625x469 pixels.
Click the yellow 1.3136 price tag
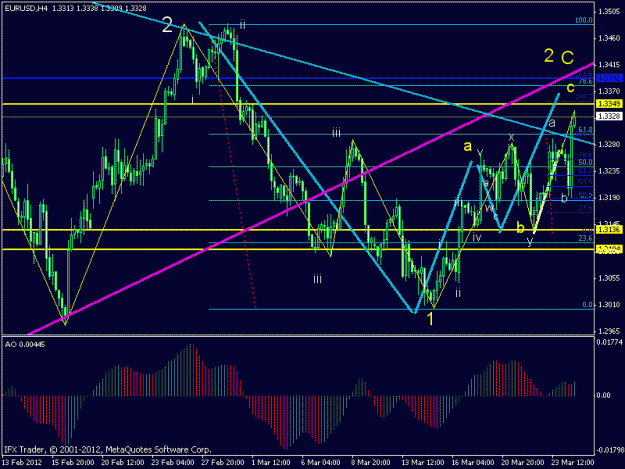[x=609, y=230]
